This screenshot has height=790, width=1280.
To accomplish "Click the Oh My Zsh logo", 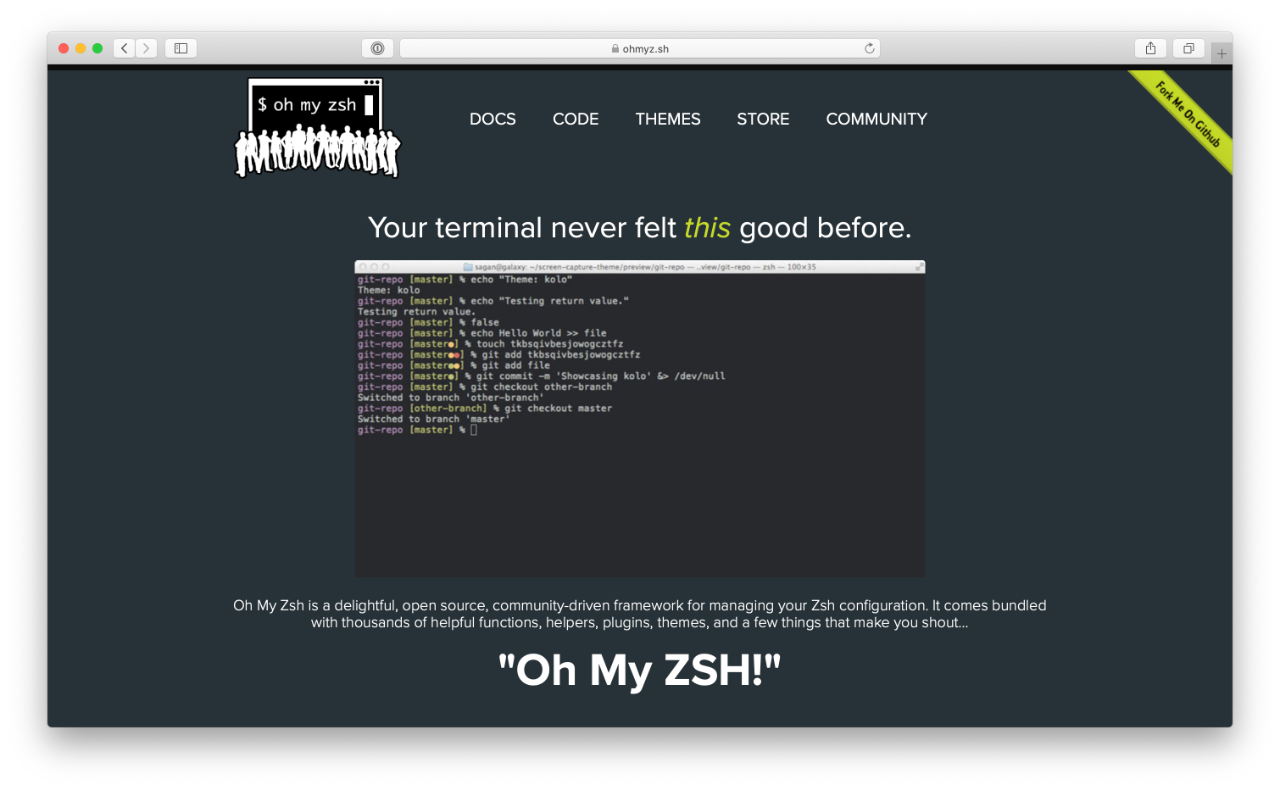I will (317, 128).
